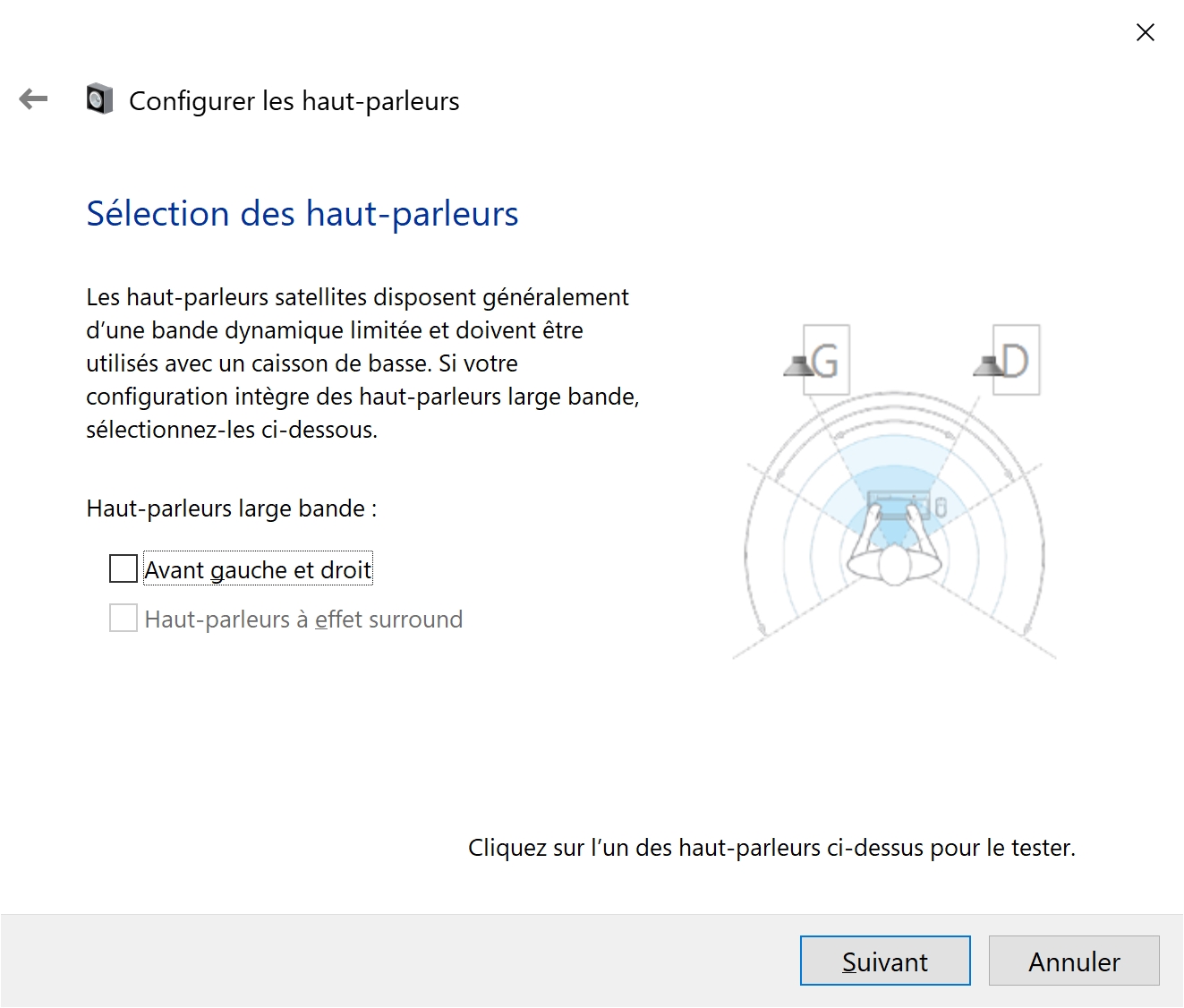Screen dimensions: 1184x1008
Task: Tick the Haut-parleurs à effet surround checkbox
Action: click(x=123, y=618)
